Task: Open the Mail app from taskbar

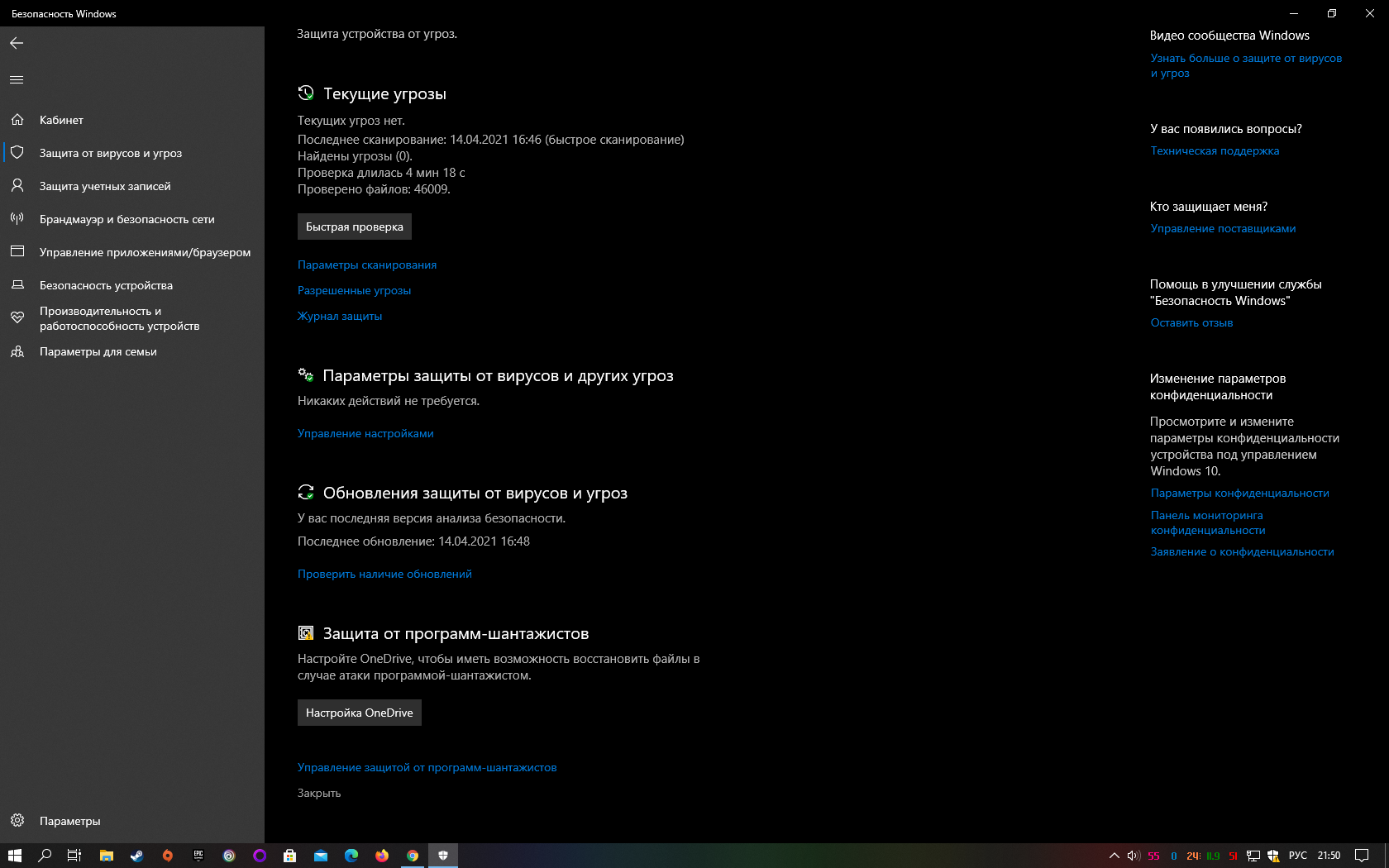Action: (321, 856)
